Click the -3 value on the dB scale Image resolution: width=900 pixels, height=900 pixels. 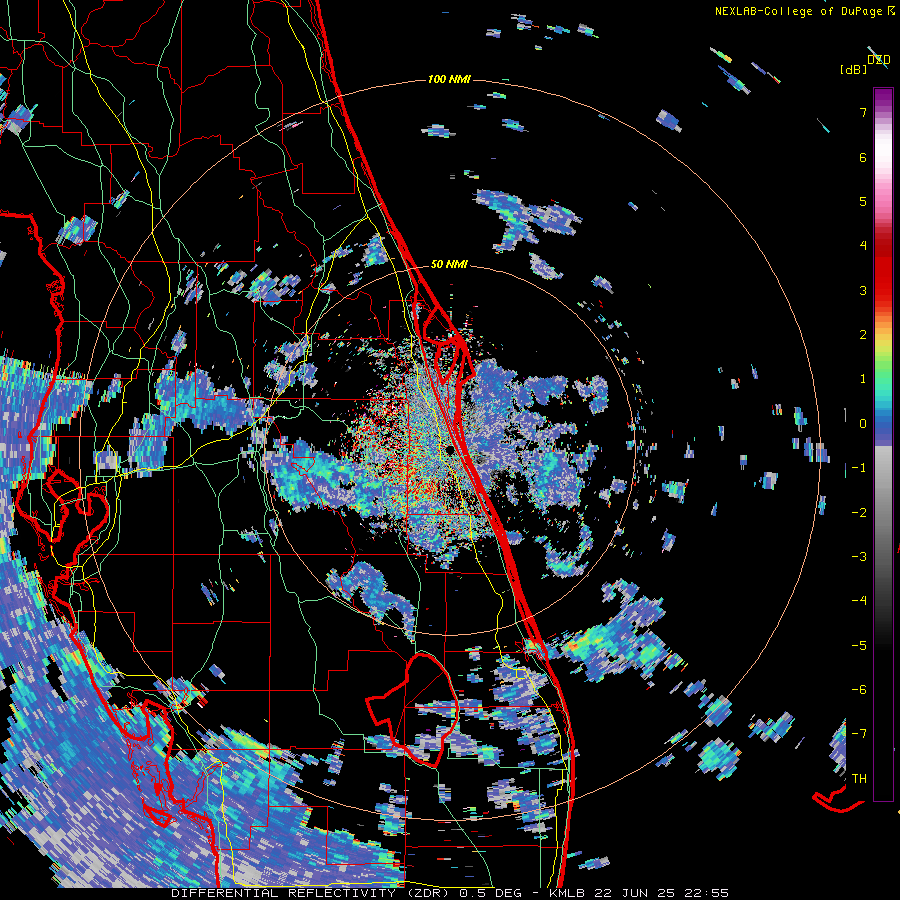click(x=859, y=557)
